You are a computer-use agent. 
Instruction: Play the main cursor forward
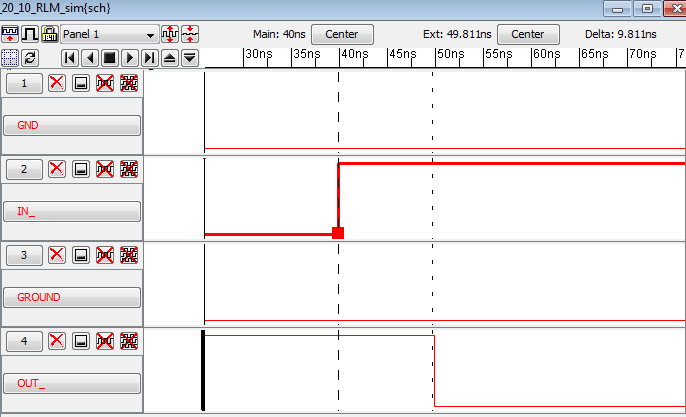click(130, 58)
